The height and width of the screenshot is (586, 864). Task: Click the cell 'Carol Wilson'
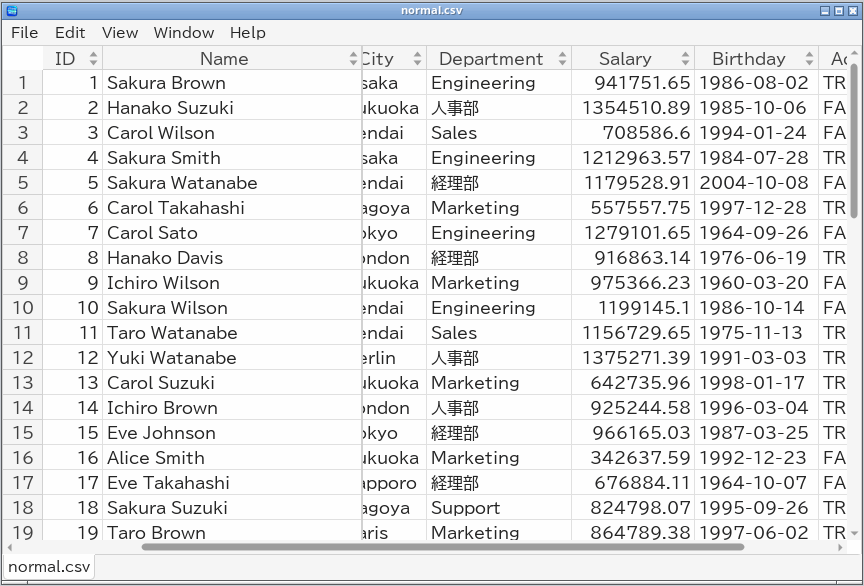(x=232, y=133)
